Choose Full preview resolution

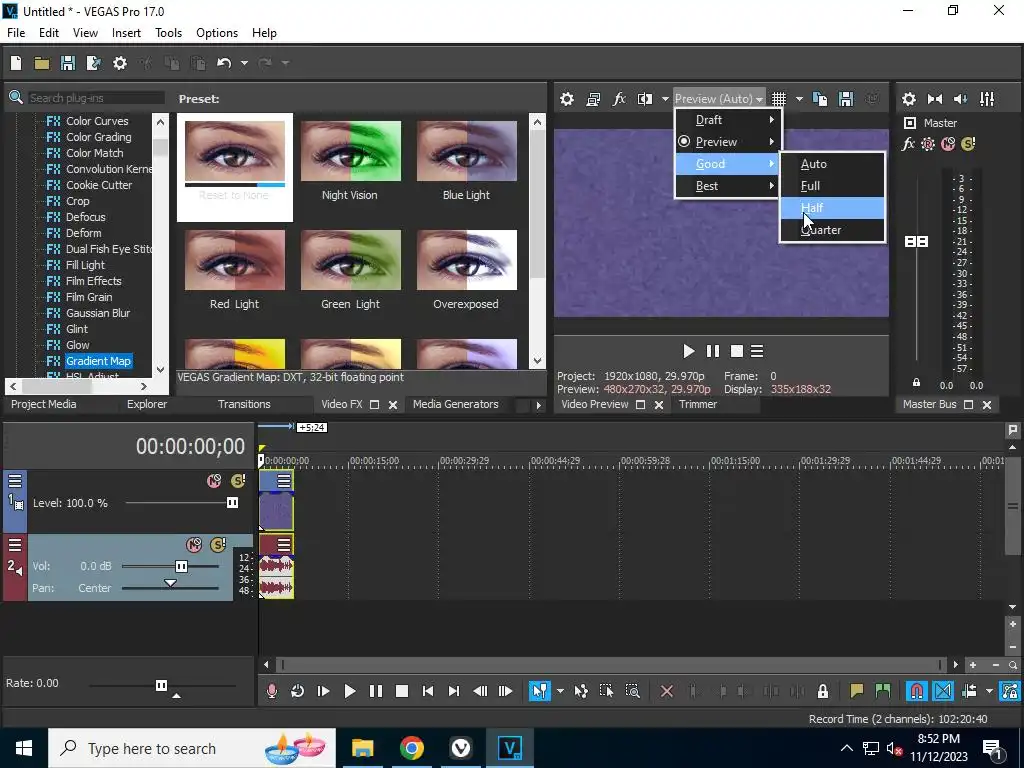click(x=833, y=185)
